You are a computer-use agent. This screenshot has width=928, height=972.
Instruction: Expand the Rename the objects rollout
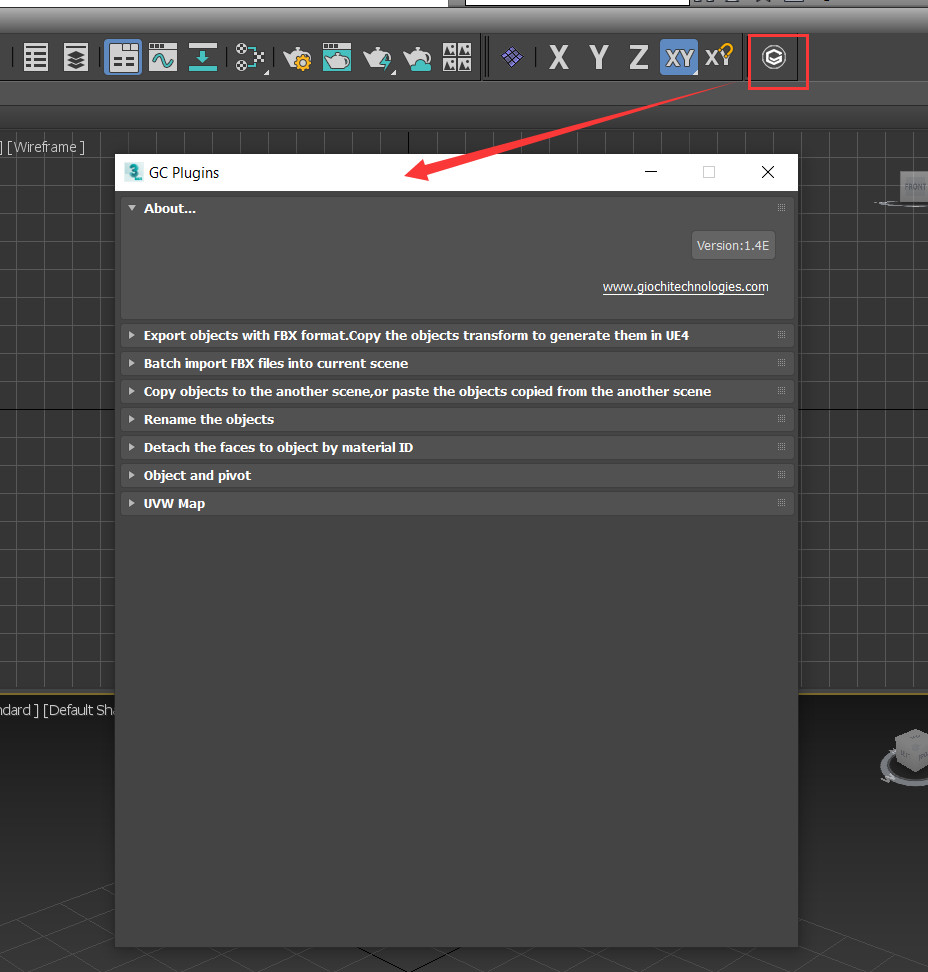click(x=208, y=419)
